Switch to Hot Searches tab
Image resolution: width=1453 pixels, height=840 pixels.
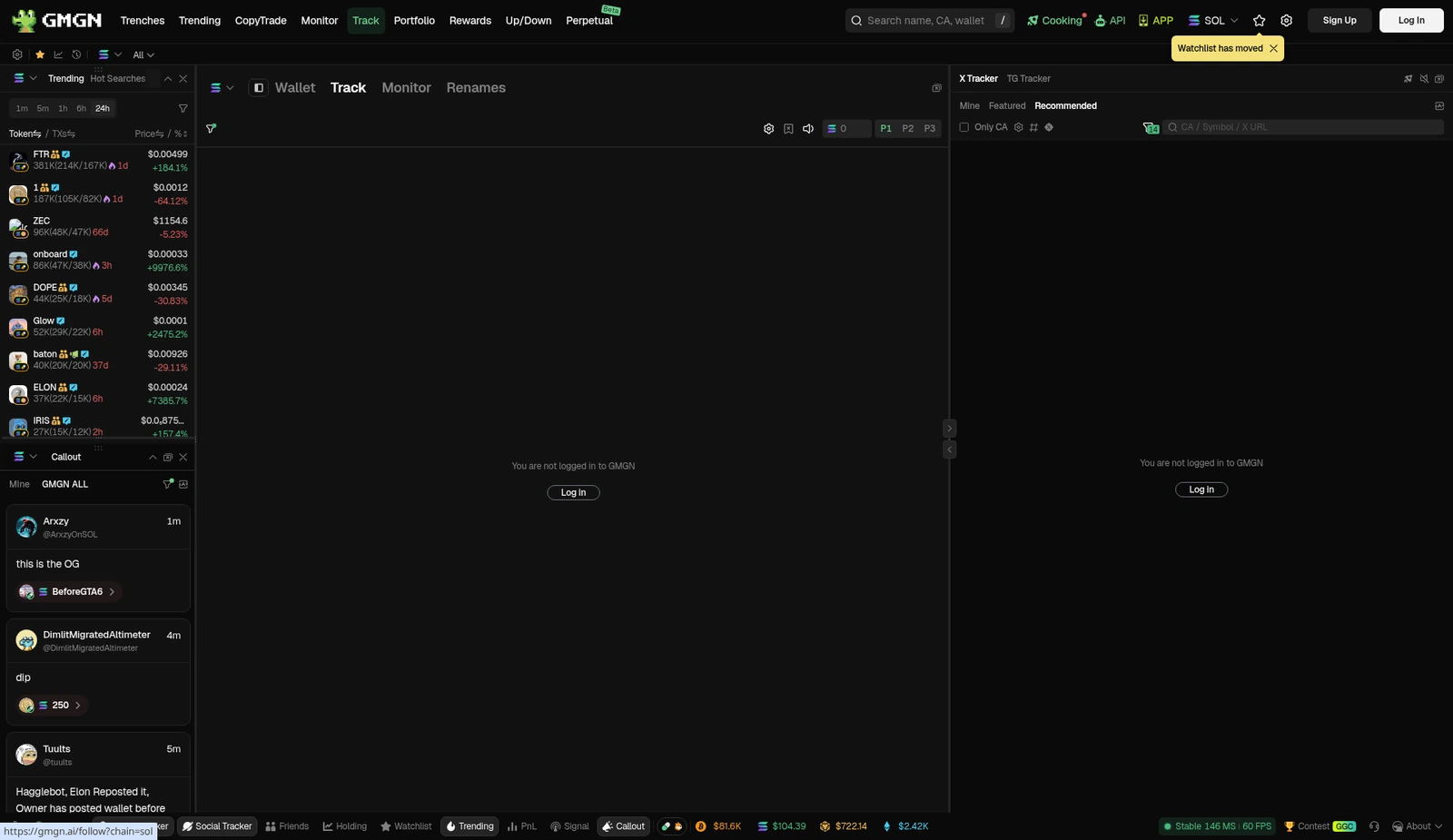[118, 79]
